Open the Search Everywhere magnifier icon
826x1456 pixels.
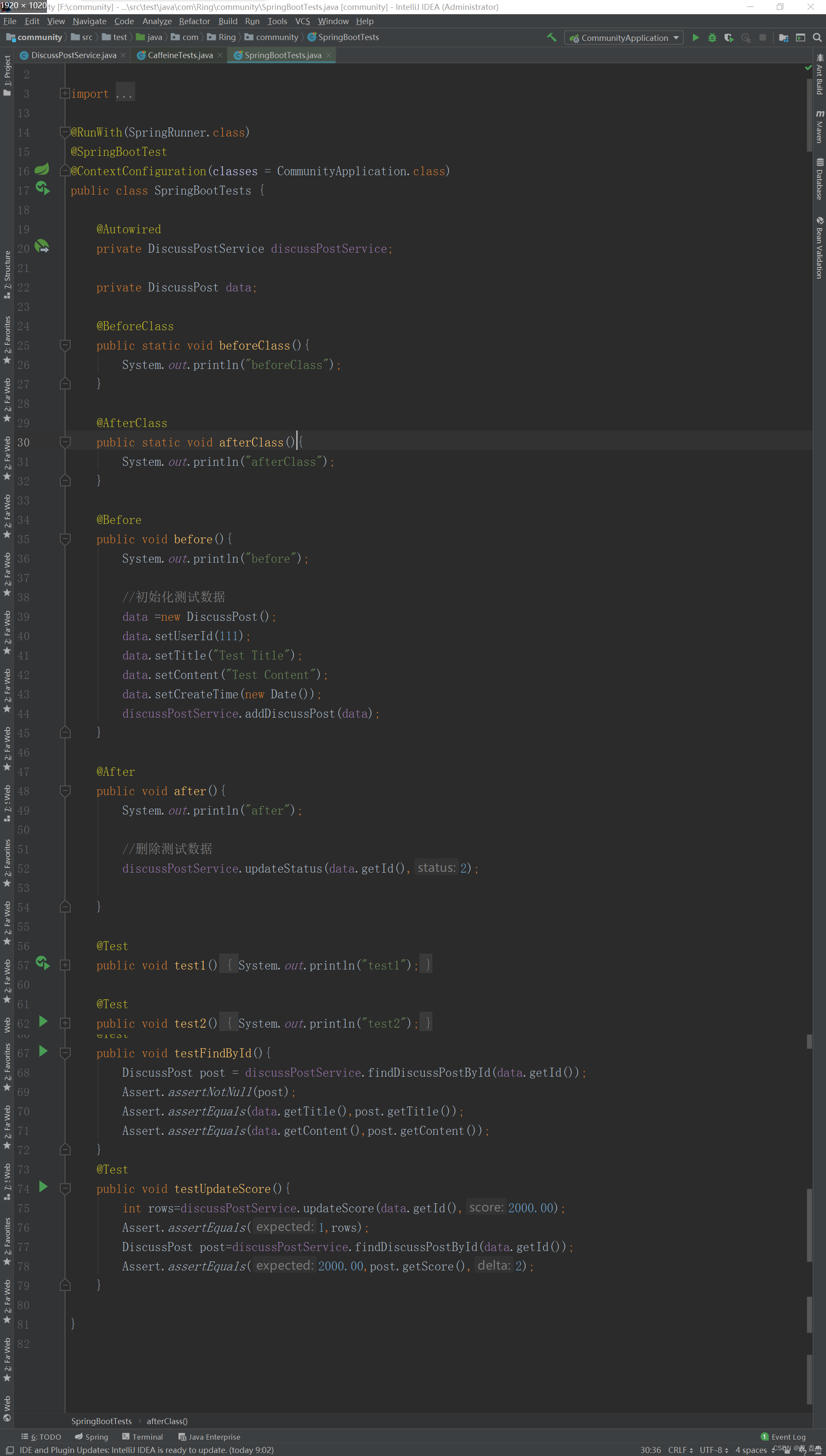817,37
